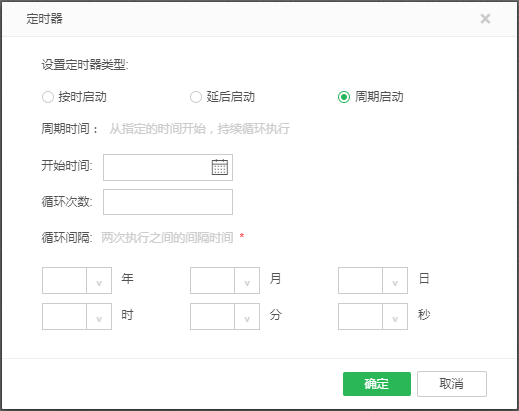Click inside the 年 value box
Image resolution: width=519 pixels, height=411 pixels.
click(64, 280)
